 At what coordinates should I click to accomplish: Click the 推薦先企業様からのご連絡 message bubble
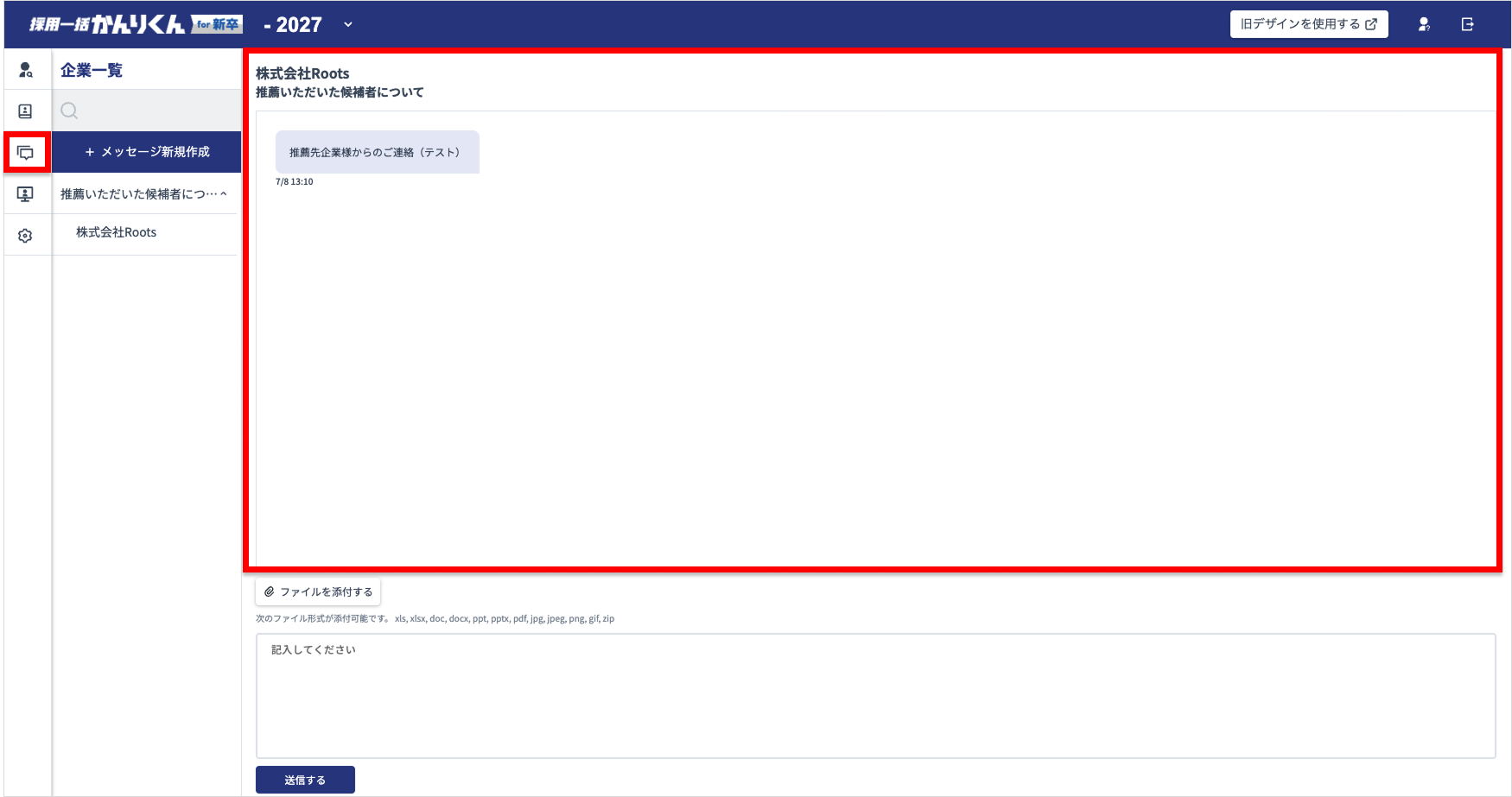click(377, 152)
